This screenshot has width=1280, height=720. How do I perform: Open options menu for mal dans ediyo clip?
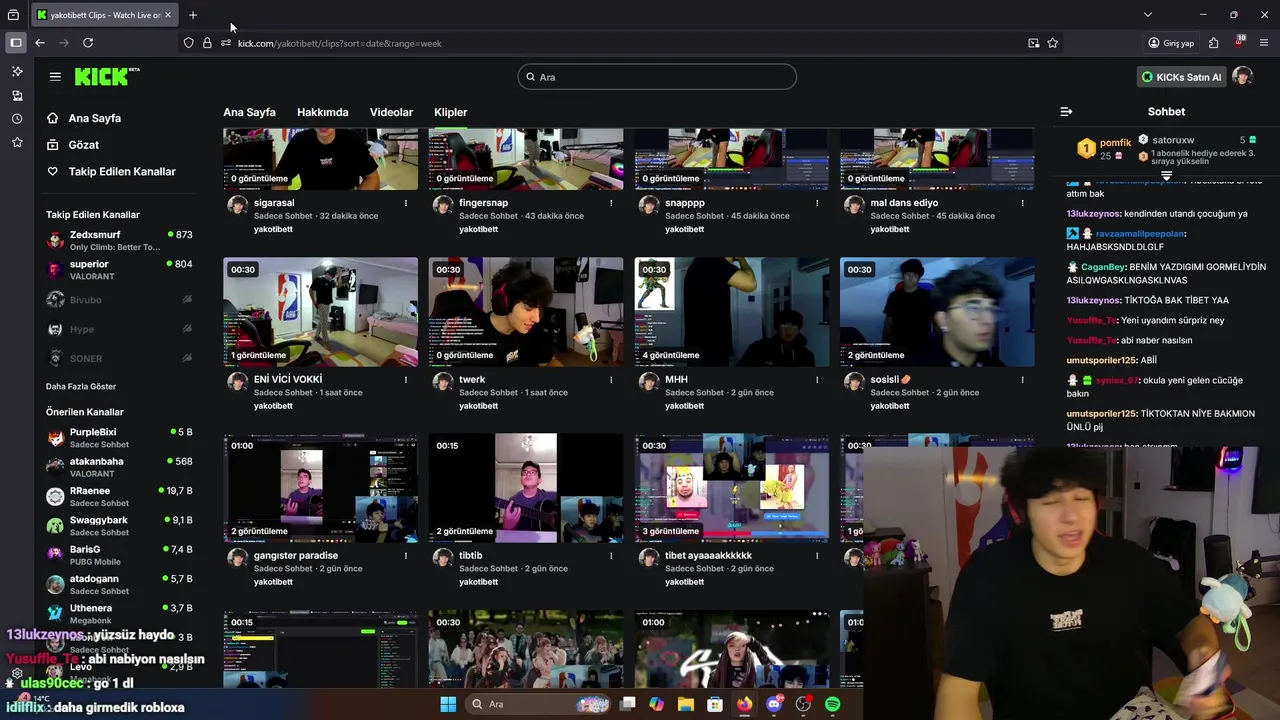point(1022,203)
